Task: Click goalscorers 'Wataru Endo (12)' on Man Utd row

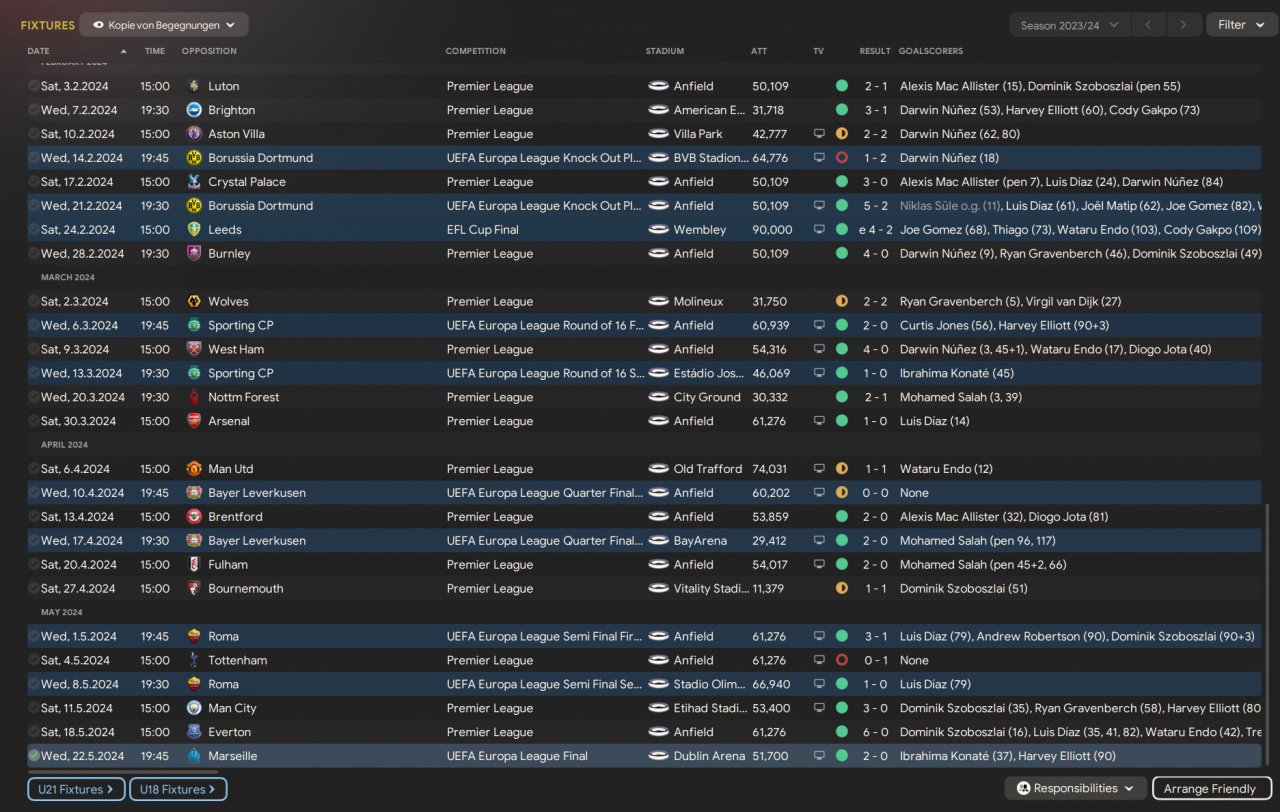Action: (x=946, y=469)
